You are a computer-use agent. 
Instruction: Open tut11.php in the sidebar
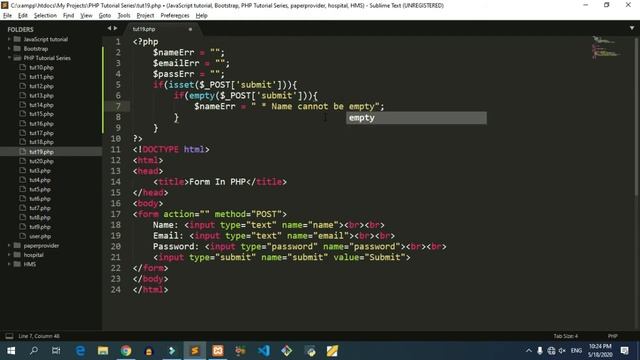pos(41,77)
